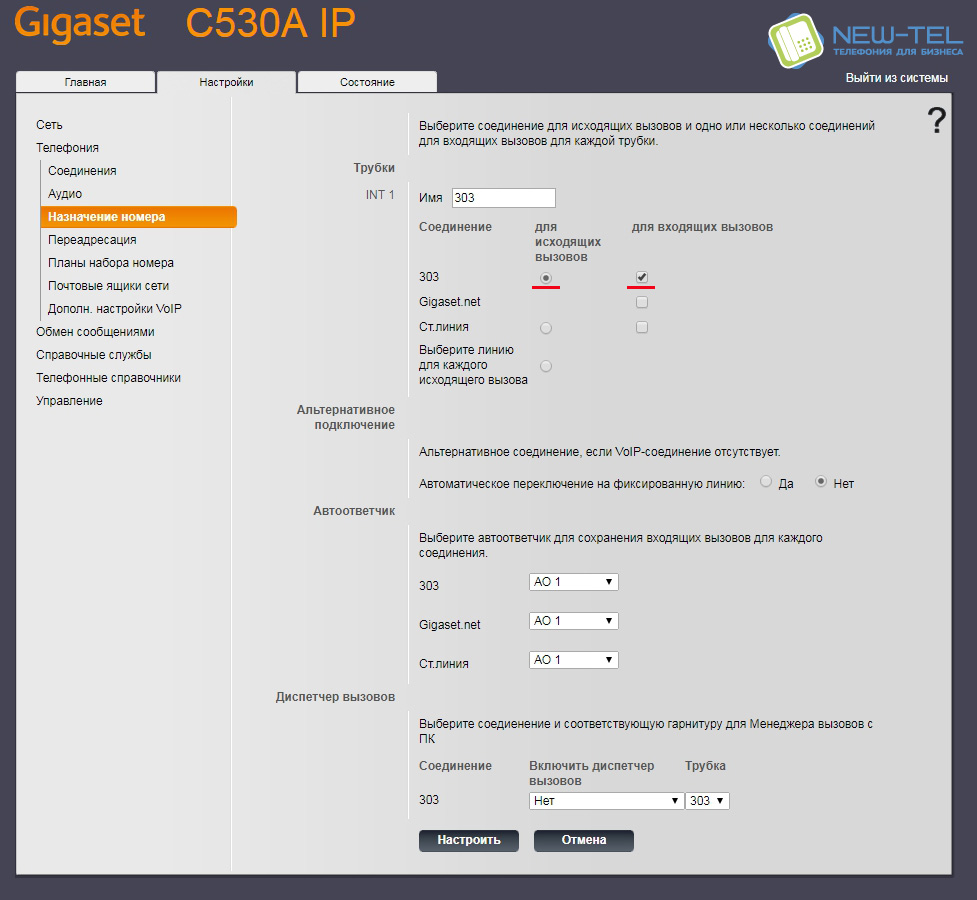Select Ст.линия radio for outgoing calls

pyautogui.click(x=546, y=328)
